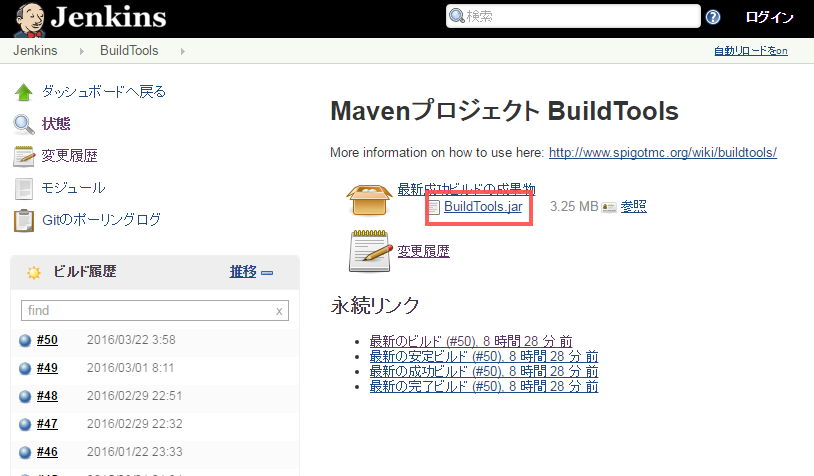This screenshot has height=476, width=814.
Task: Clear the find field with x button
Action: [279, 311]
